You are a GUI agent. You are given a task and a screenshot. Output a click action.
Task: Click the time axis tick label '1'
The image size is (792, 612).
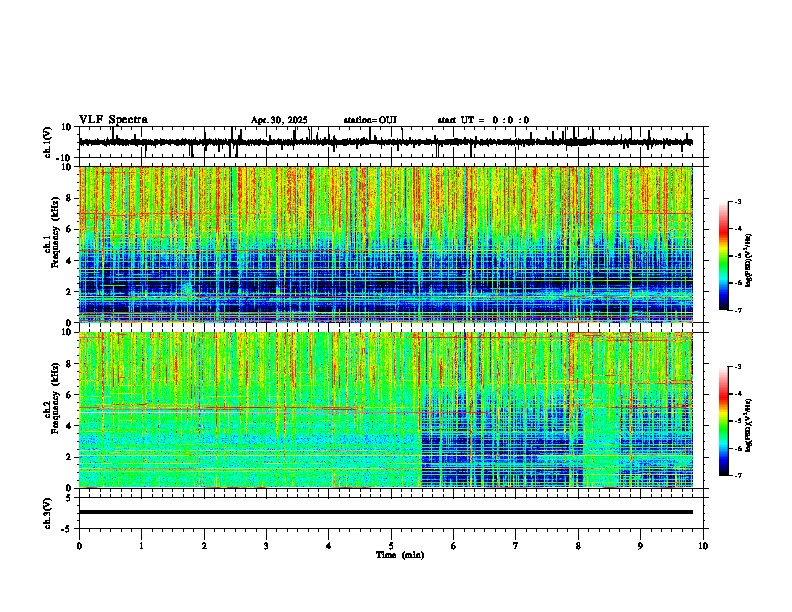(x=142, y=546)
